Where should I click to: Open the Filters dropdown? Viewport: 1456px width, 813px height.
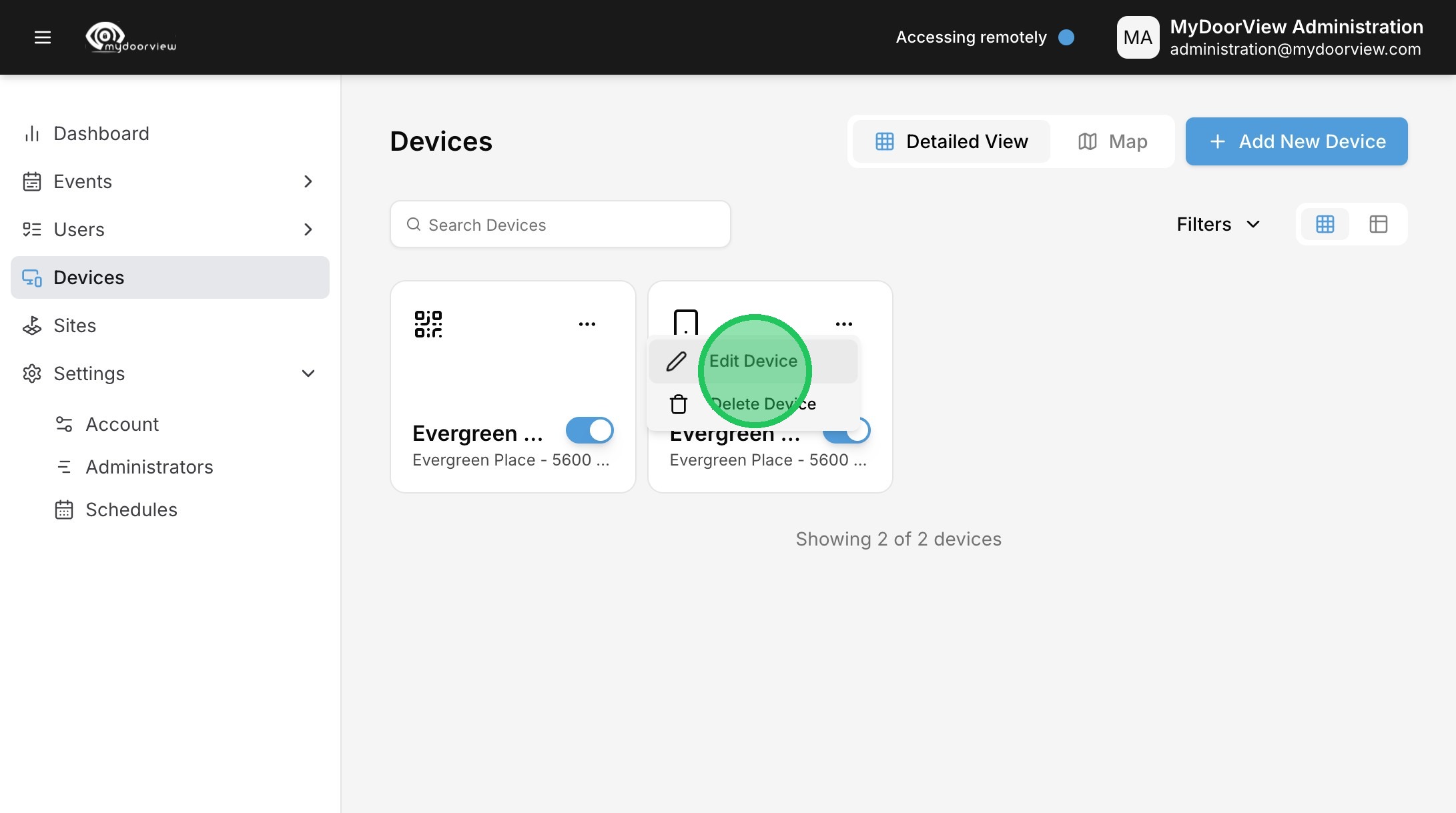point(1218,224)
